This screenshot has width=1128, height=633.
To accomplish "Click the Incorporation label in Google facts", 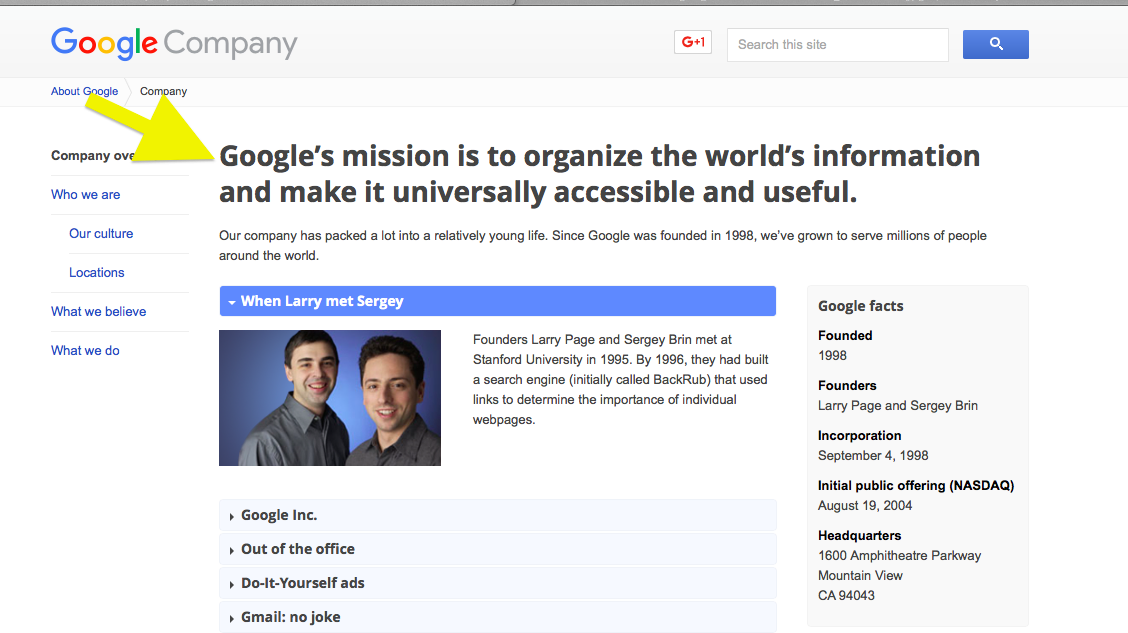I will [859, 435].
